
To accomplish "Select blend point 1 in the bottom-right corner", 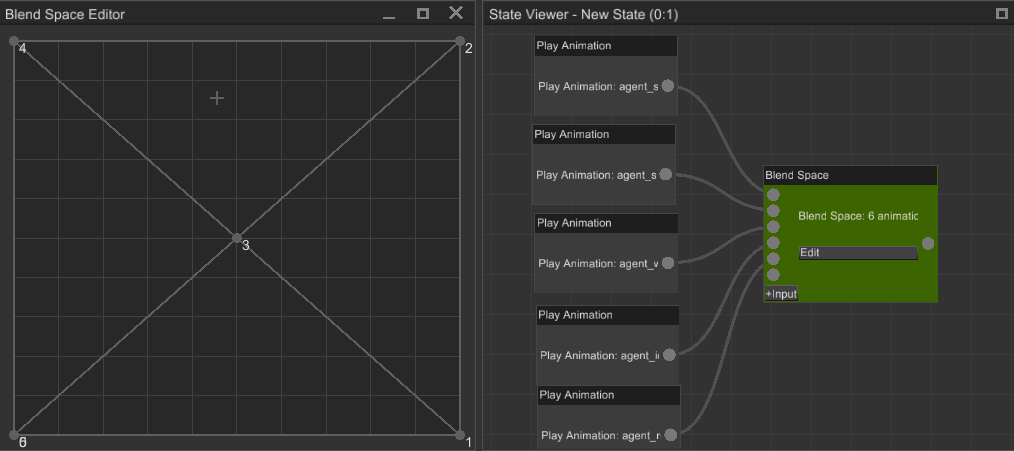I will click(460, 435).
